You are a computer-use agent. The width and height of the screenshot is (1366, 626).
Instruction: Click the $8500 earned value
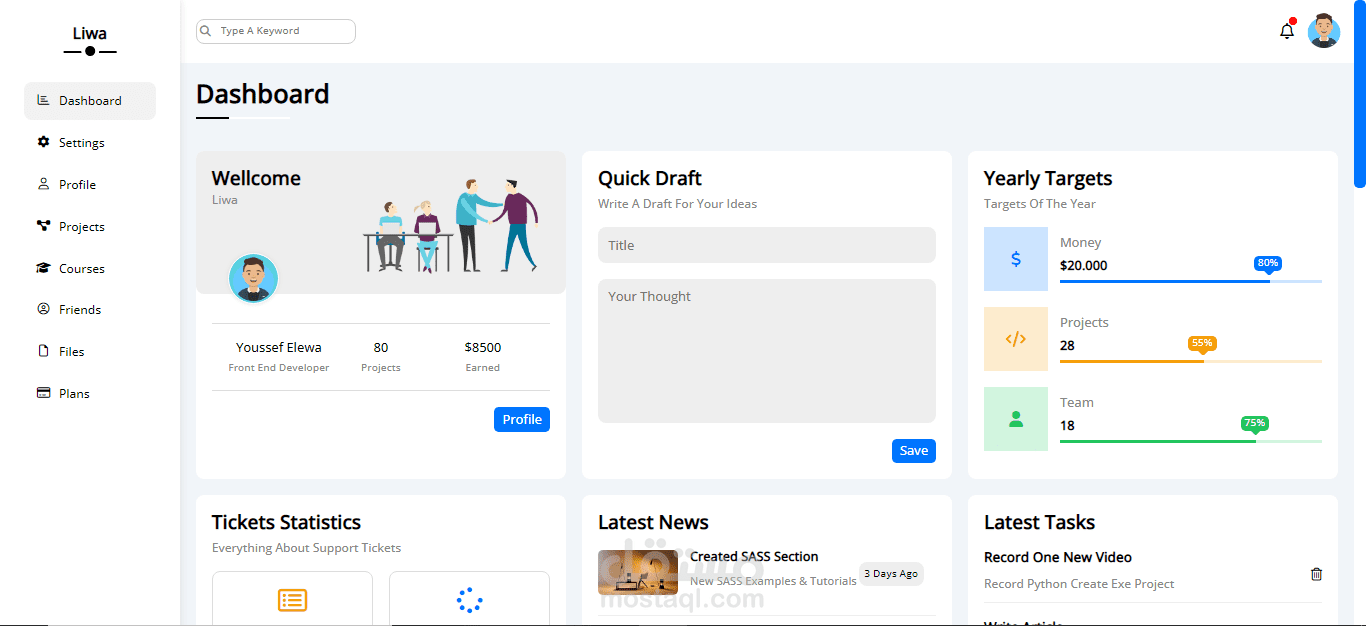click(483, 348)
